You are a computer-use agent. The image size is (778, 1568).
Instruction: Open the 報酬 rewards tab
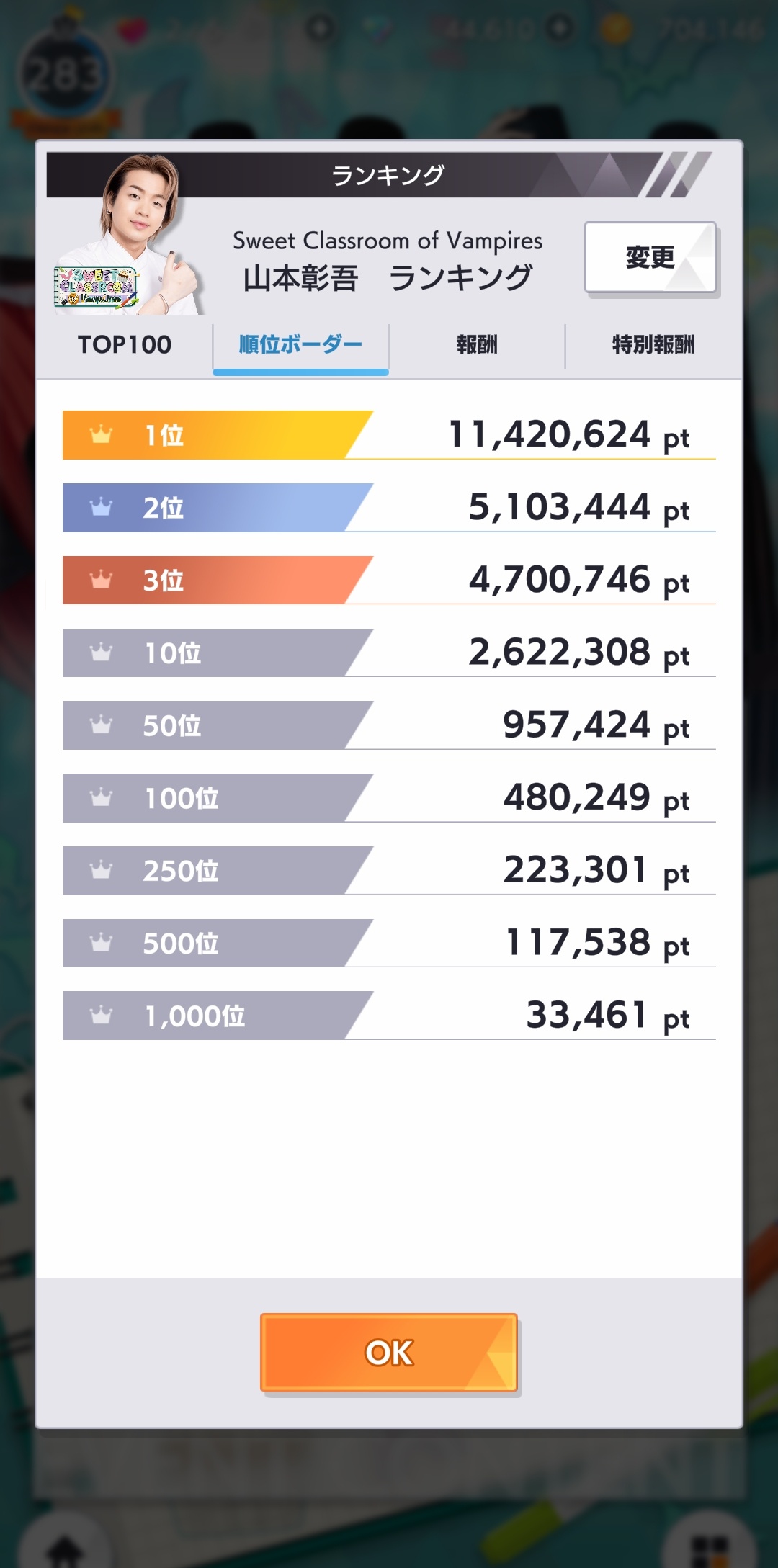[x=477, y=345]
